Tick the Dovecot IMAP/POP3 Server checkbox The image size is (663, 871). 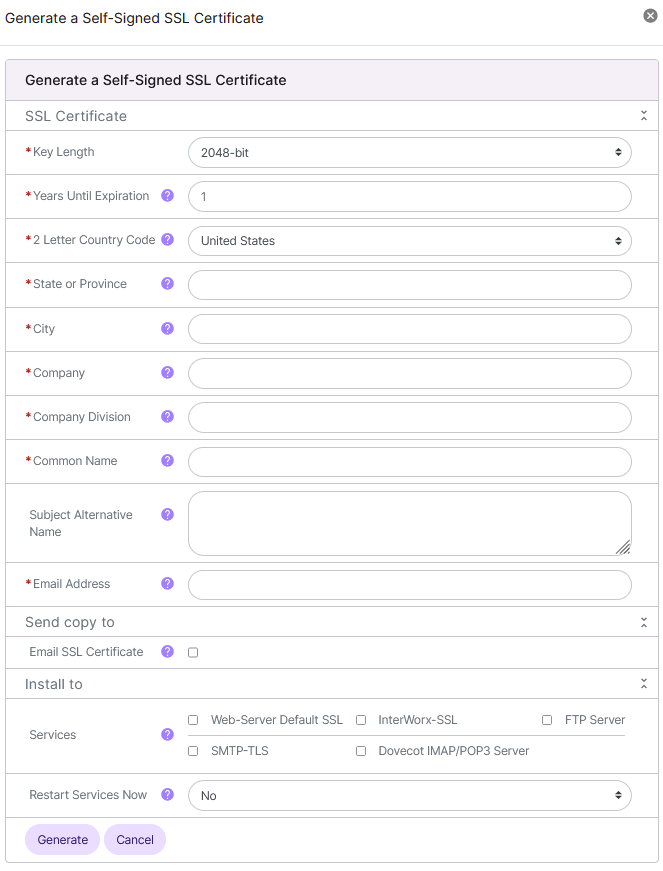[x=361, y=751]
